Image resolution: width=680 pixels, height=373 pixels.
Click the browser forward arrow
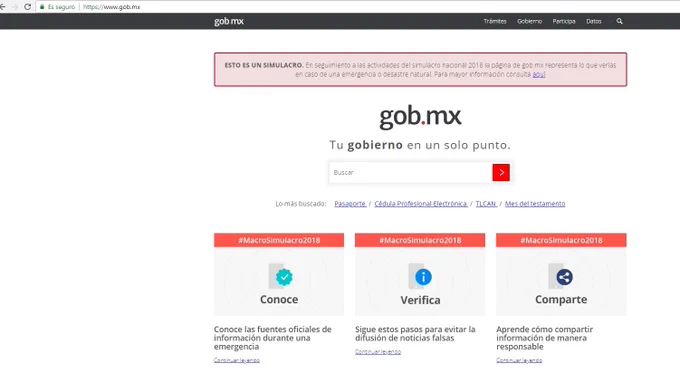[x=15, y=7]
